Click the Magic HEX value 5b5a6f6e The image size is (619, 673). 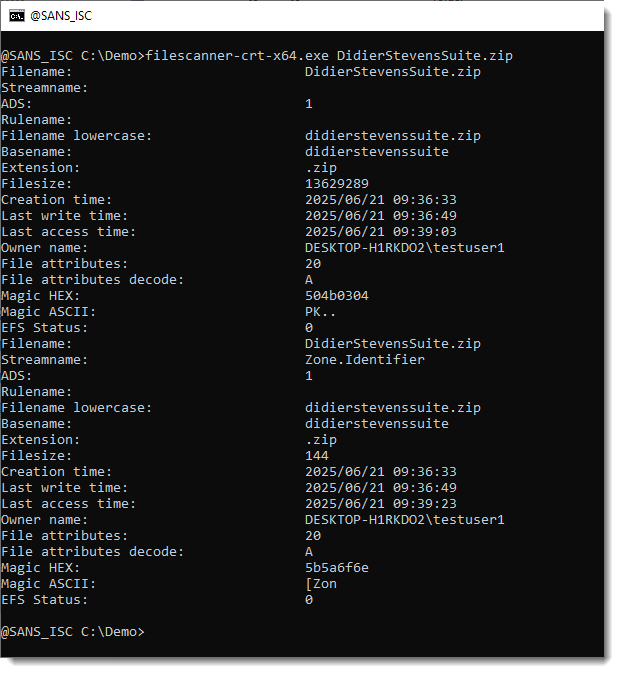337,568
